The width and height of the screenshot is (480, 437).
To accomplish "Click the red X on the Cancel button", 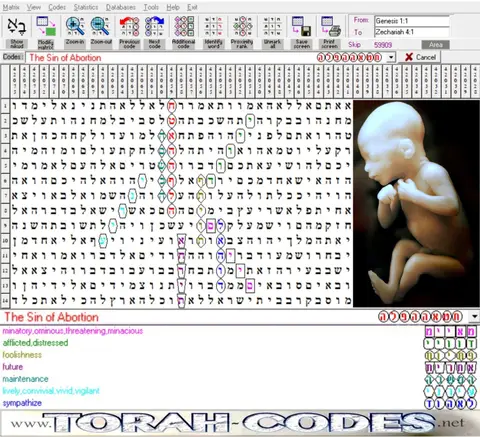I will 409,57.
